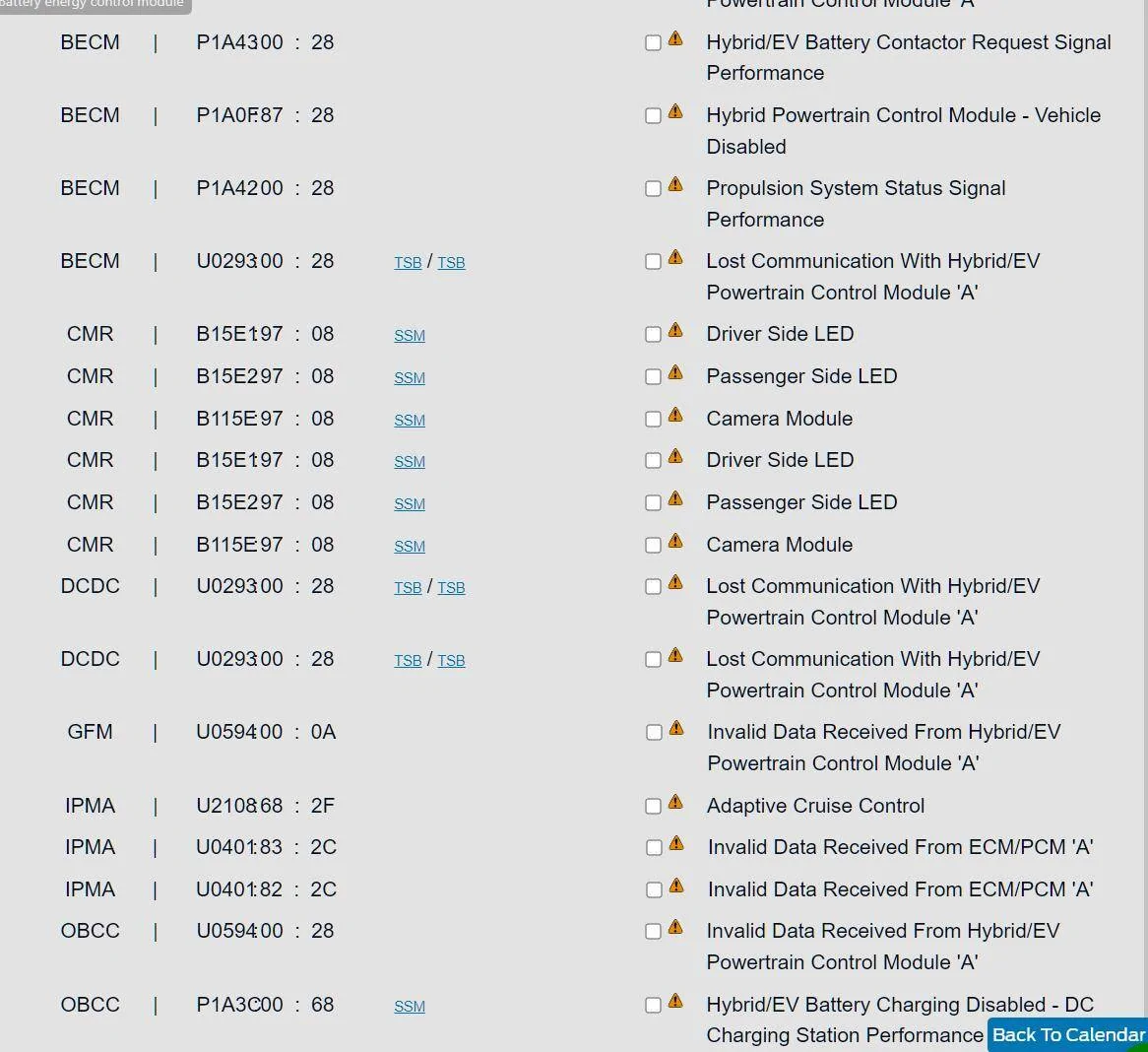Enable the Adaptive Cruise Control checkbox

click(x=653, y=806)
